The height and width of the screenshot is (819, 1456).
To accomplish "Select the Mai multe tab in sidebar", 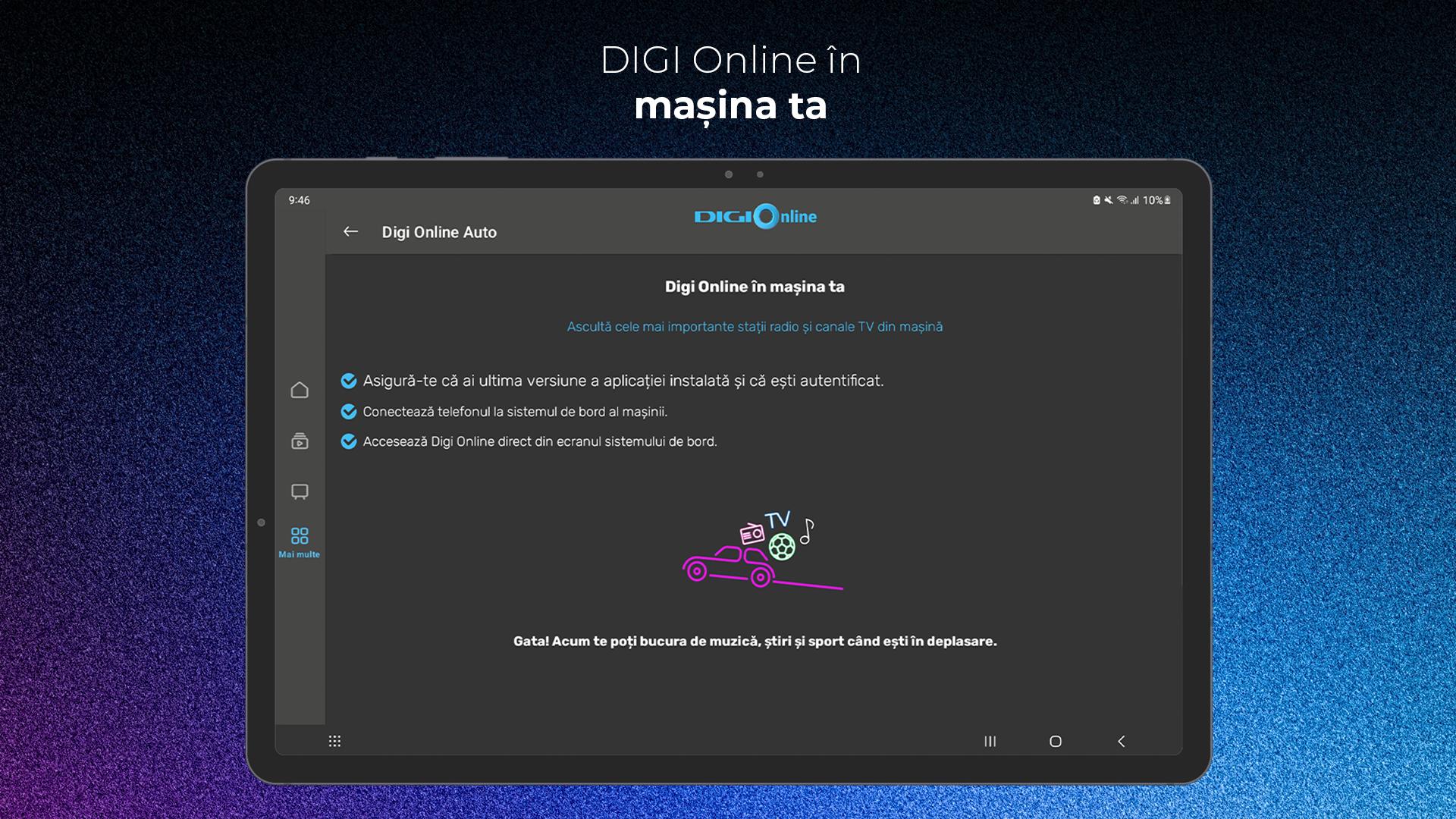I will [300, 543].
